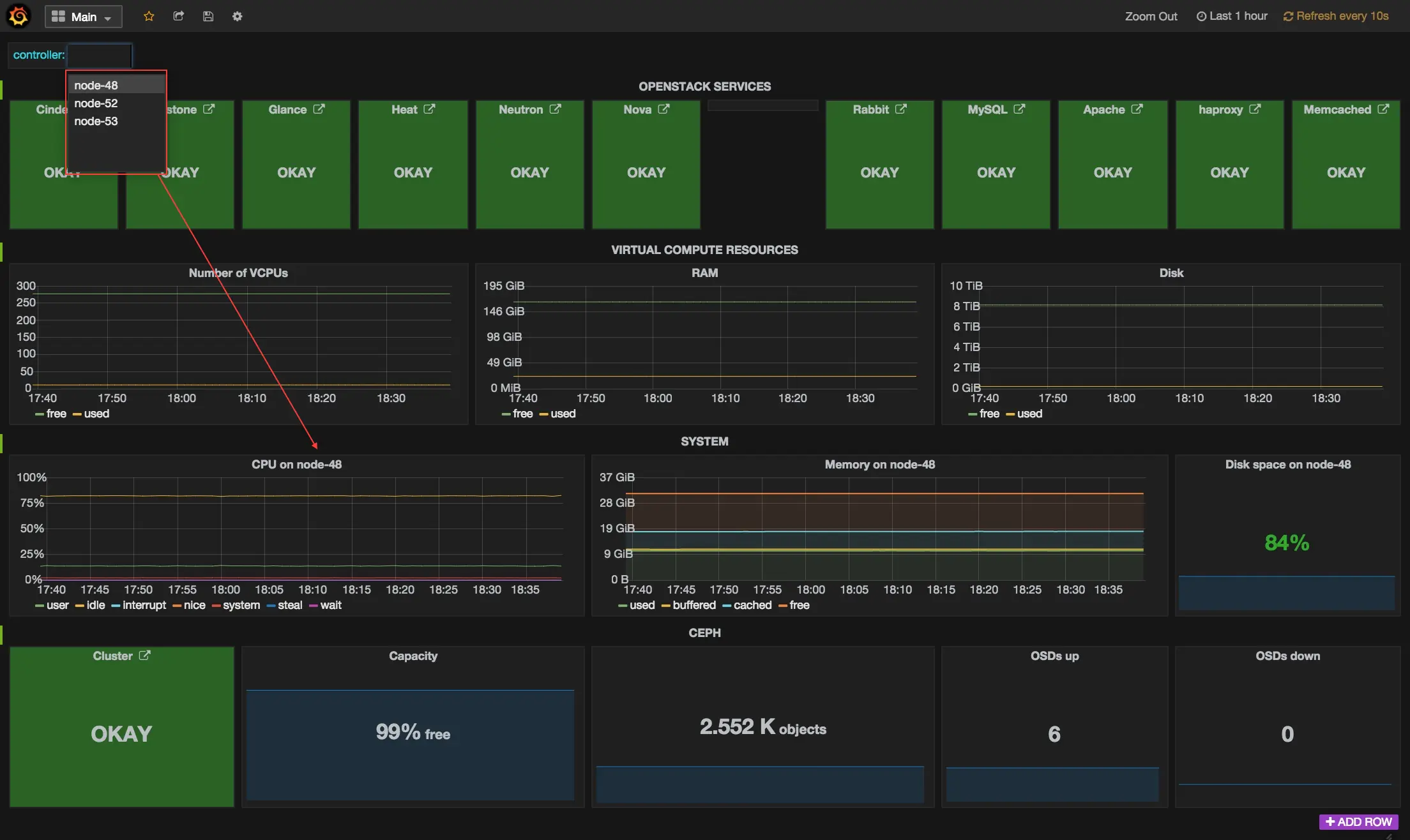The height and width of the screenshot is (840, 1410).
Task: Open the Disk space on node-48 title
Action: [1287, 465]
